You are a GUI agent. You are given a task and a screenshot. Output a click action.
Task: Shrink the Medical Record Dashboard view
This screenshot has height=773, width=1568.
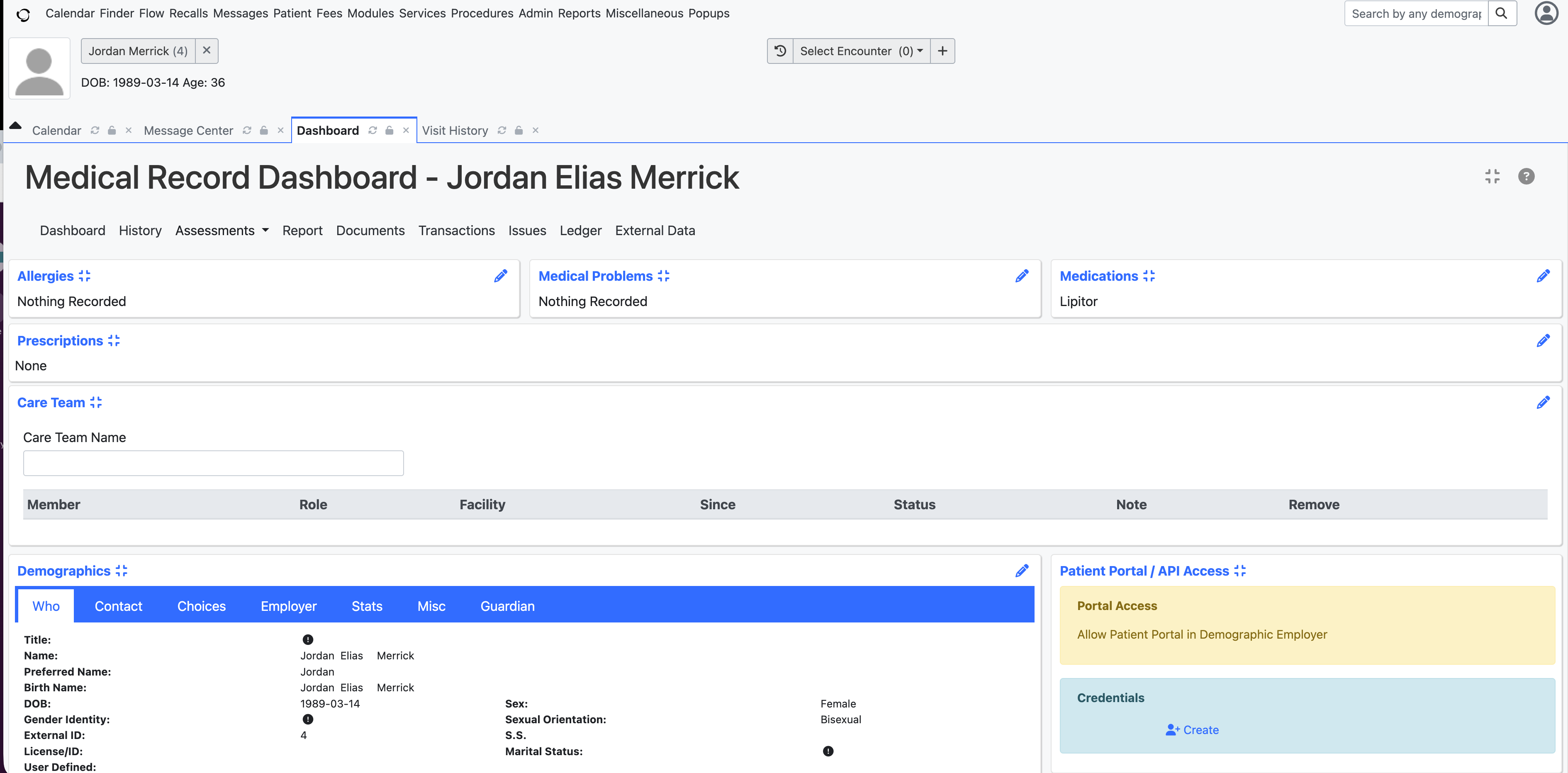[1493, 177]
